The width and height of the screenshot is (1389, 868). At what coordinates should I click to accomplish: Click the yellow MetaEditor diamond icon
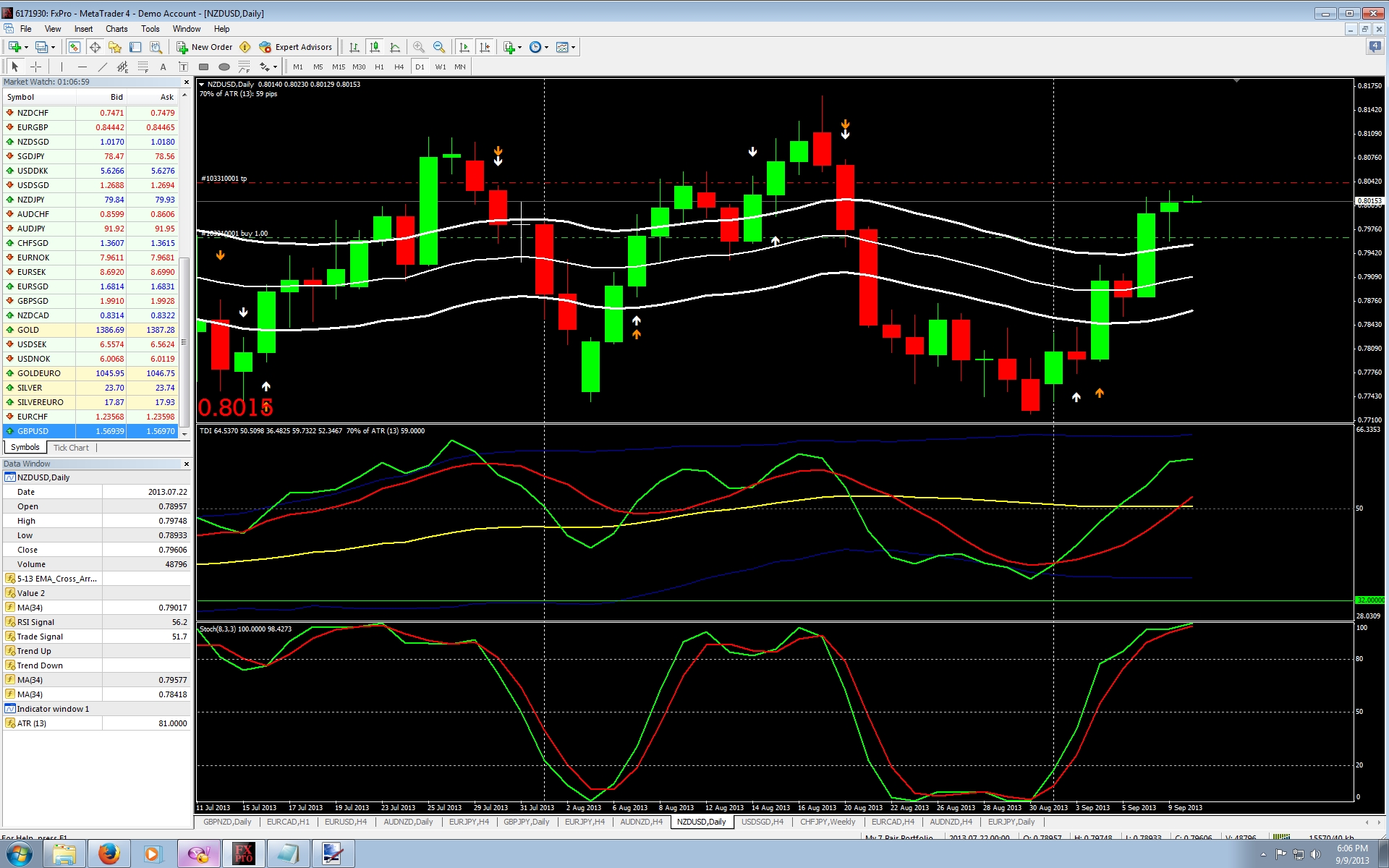click(245, 47)
